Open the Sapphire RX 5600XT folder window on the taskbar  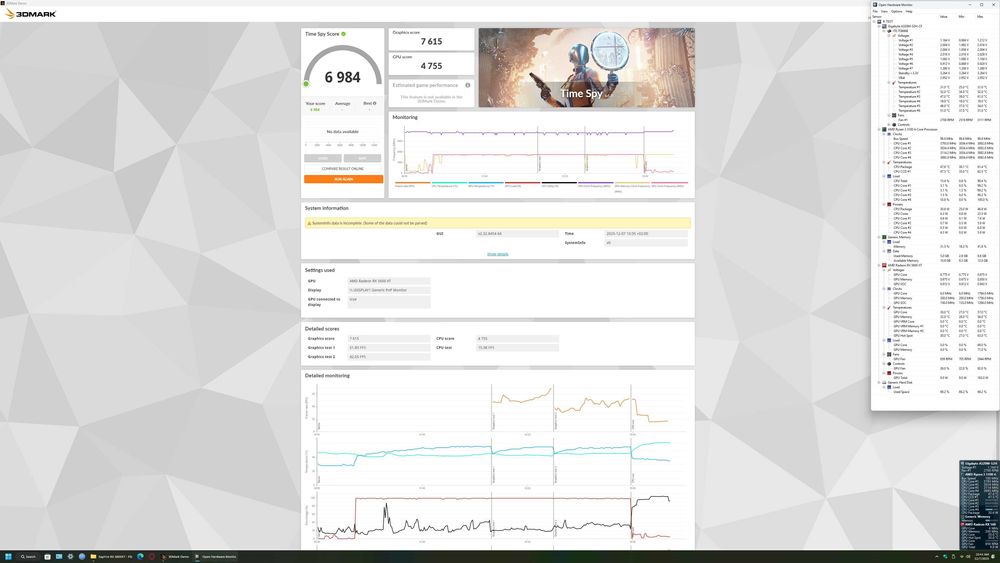(110, 557)
